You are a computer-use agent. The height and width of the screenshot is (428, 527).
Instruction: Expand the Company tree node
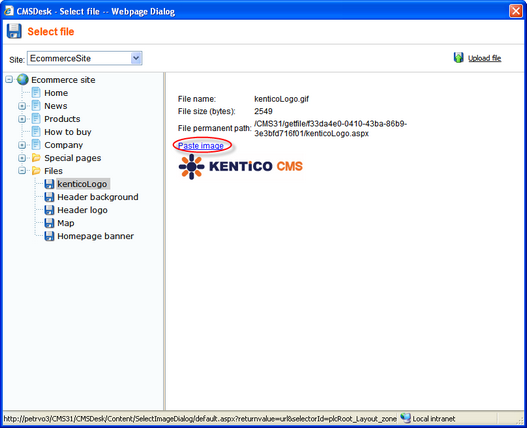click(x=22, y=145)
